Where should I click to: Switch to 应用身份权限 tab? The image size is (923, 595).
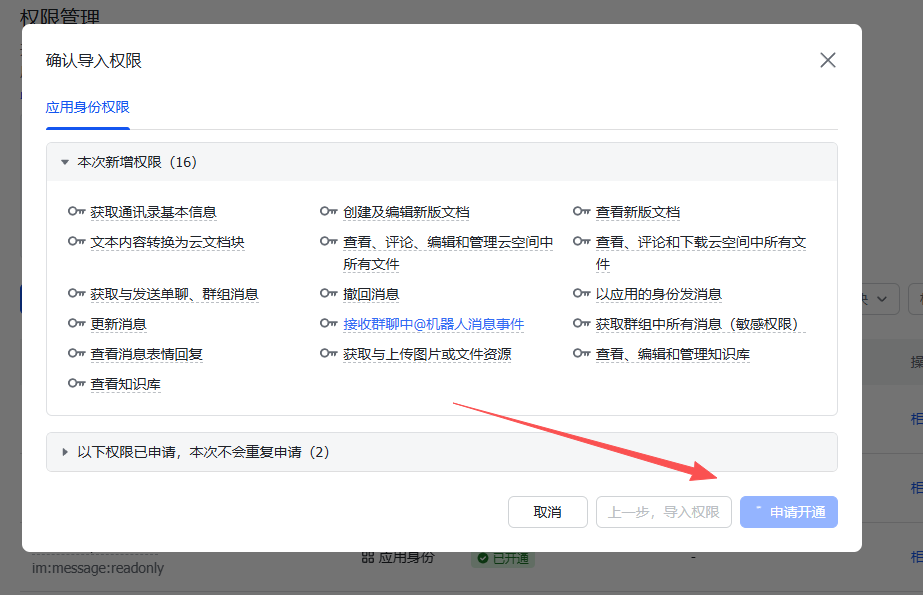pos(88,107)
